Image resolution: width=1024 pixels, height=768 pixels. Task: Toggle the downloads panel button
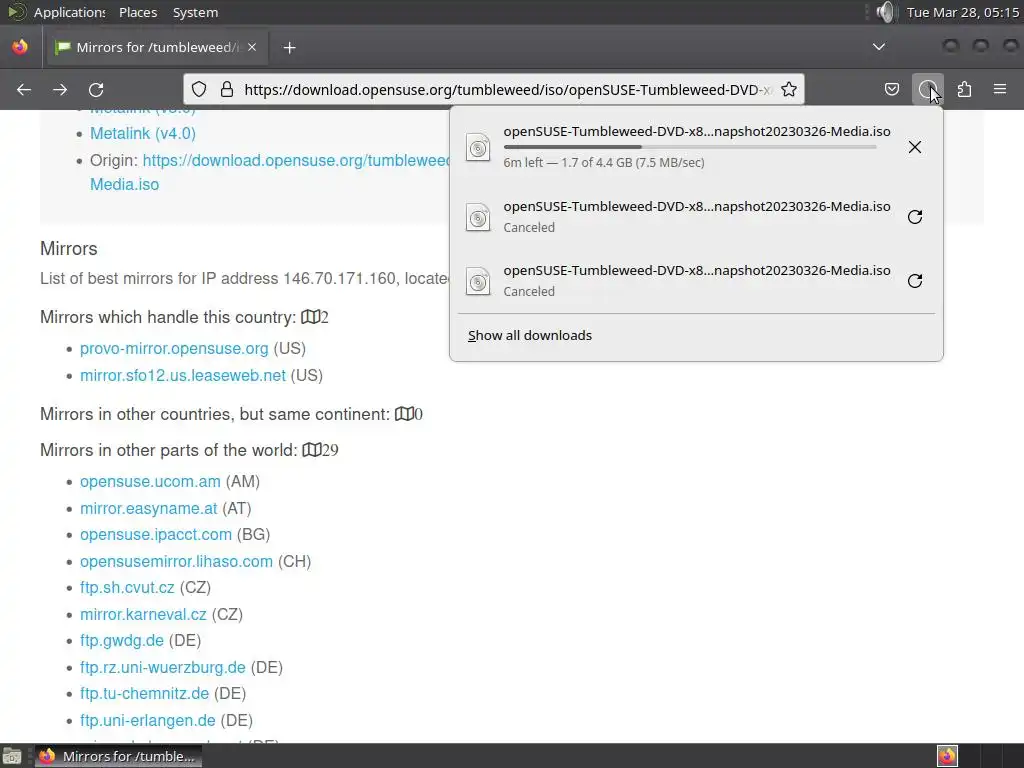click(x=928, y=89)
